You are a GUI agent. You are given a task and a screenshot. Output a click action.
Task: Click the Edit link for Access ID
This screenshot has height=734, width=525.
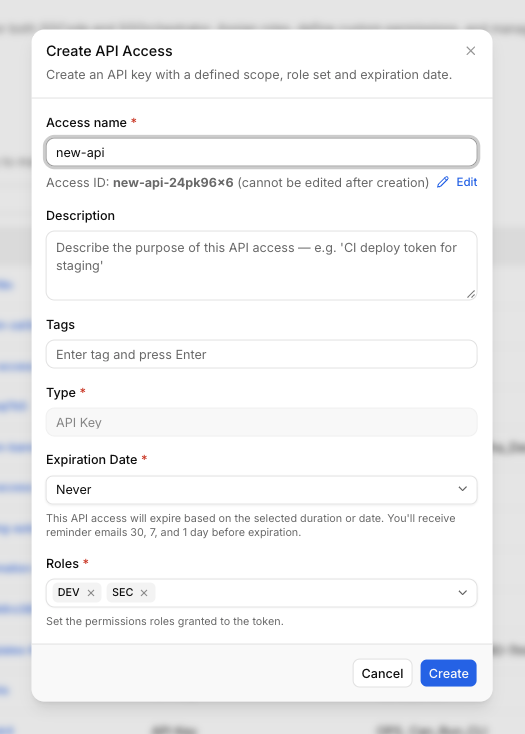tap(467, 182)
